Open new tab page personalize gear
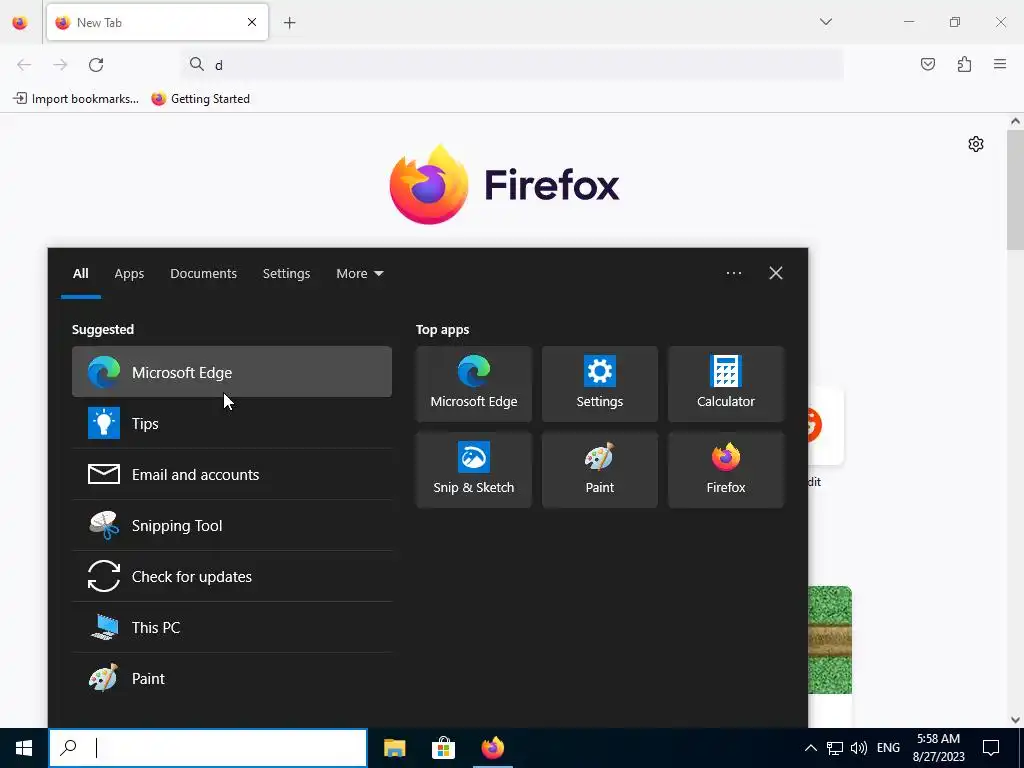This screenshot has height=768, width=1024. [x=976, y=144]
